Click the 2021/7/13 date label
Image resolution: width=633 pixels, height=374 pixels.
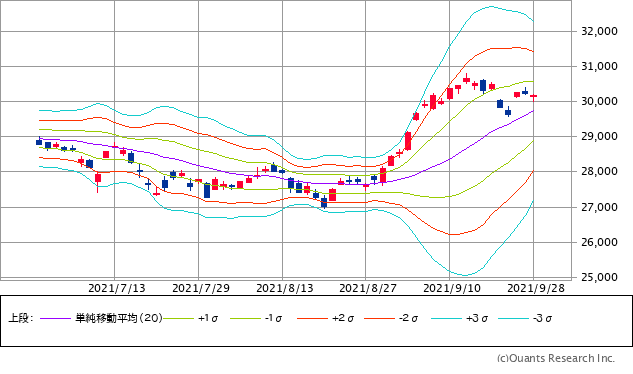[x=117, y=288]
